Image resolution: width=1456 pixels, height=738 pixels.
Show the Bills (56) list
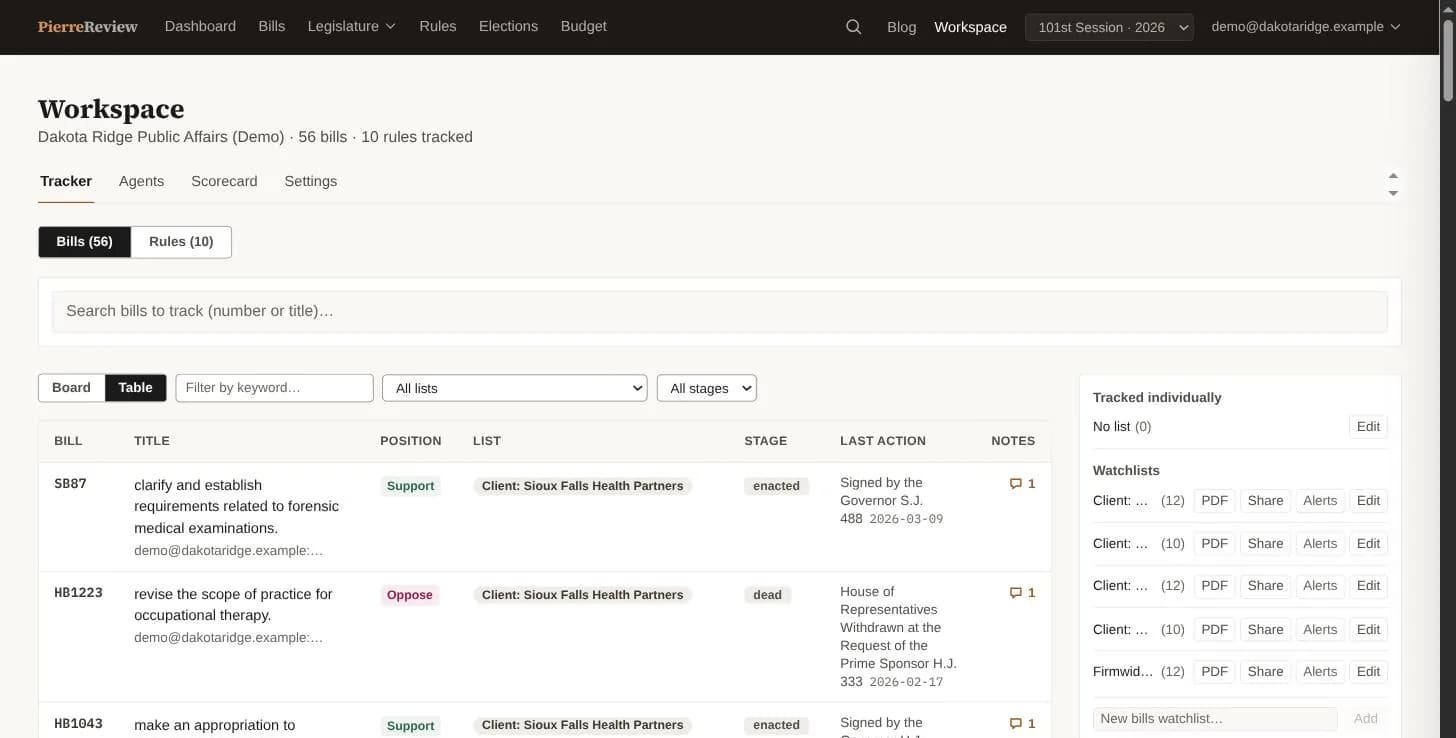click(x=84, y=242)
